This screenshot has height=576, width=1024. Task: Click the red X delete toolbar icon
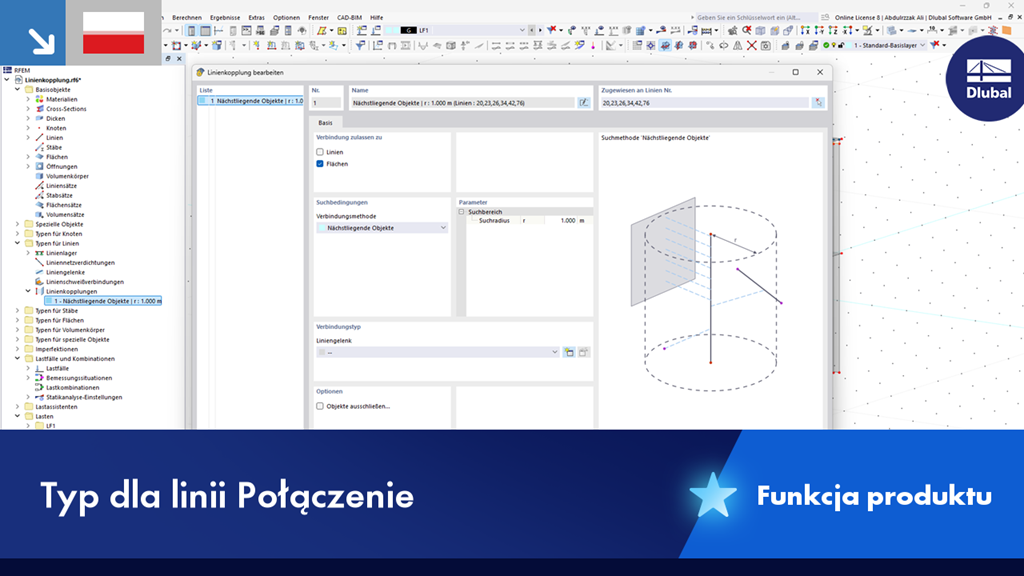click(752, 46)
